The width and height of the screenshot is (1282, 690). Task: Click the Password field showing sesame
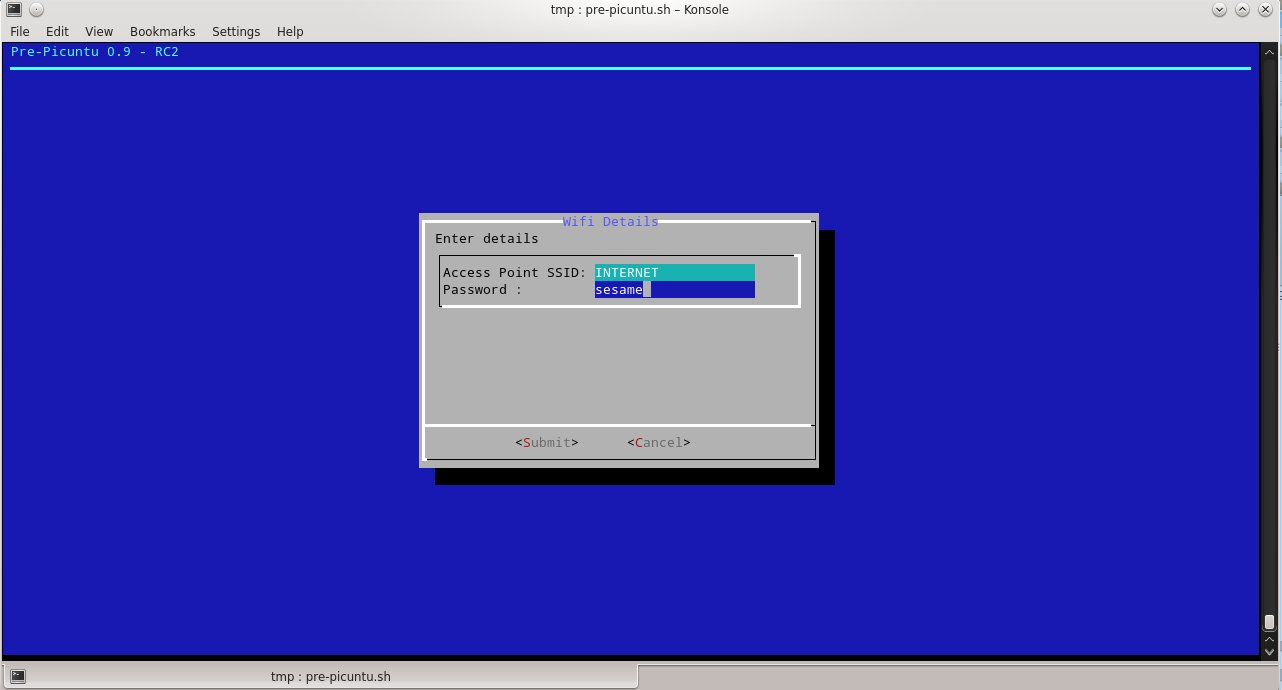point(674,289)
